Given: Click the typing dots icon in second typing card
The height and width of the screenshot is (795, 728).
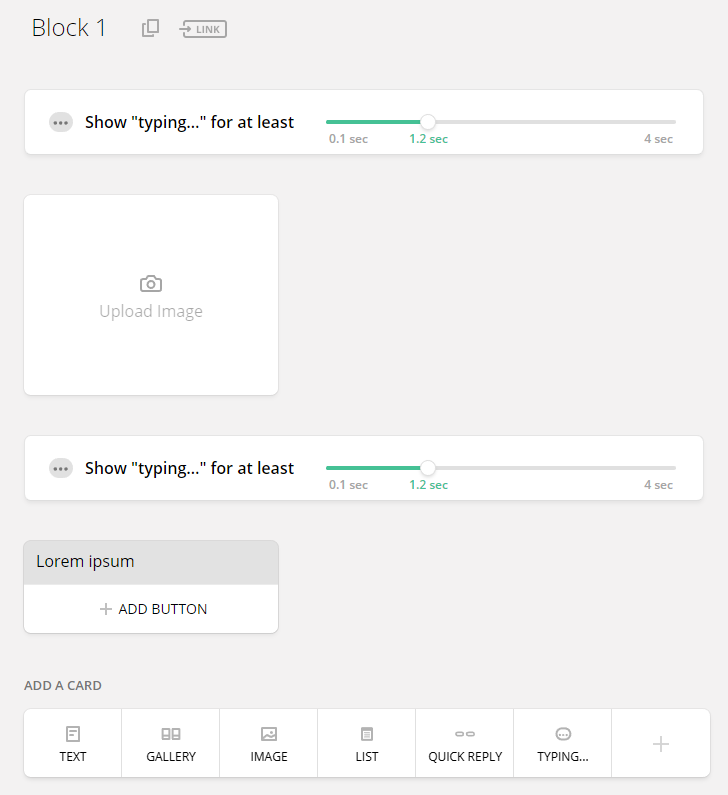Looking at the screenshot, I should [61, 468].
